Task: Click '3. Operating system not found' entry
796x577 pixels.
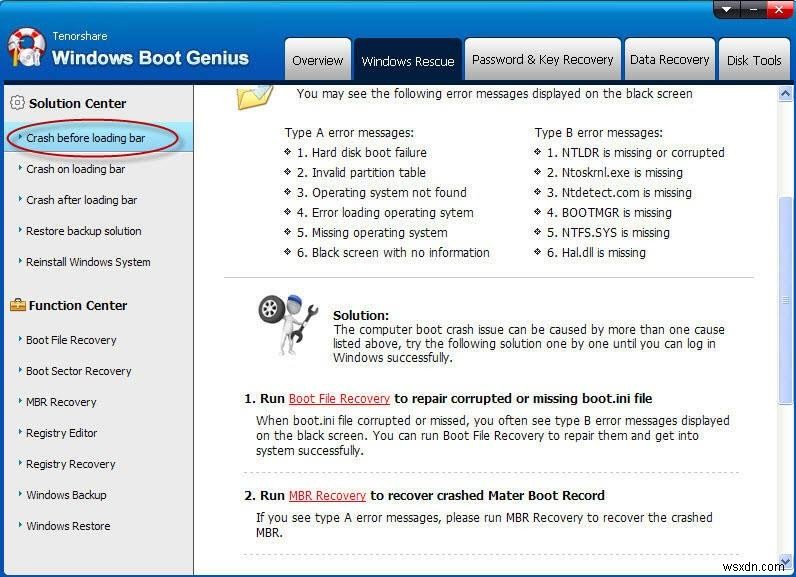Action: click(x=381, y=193)
